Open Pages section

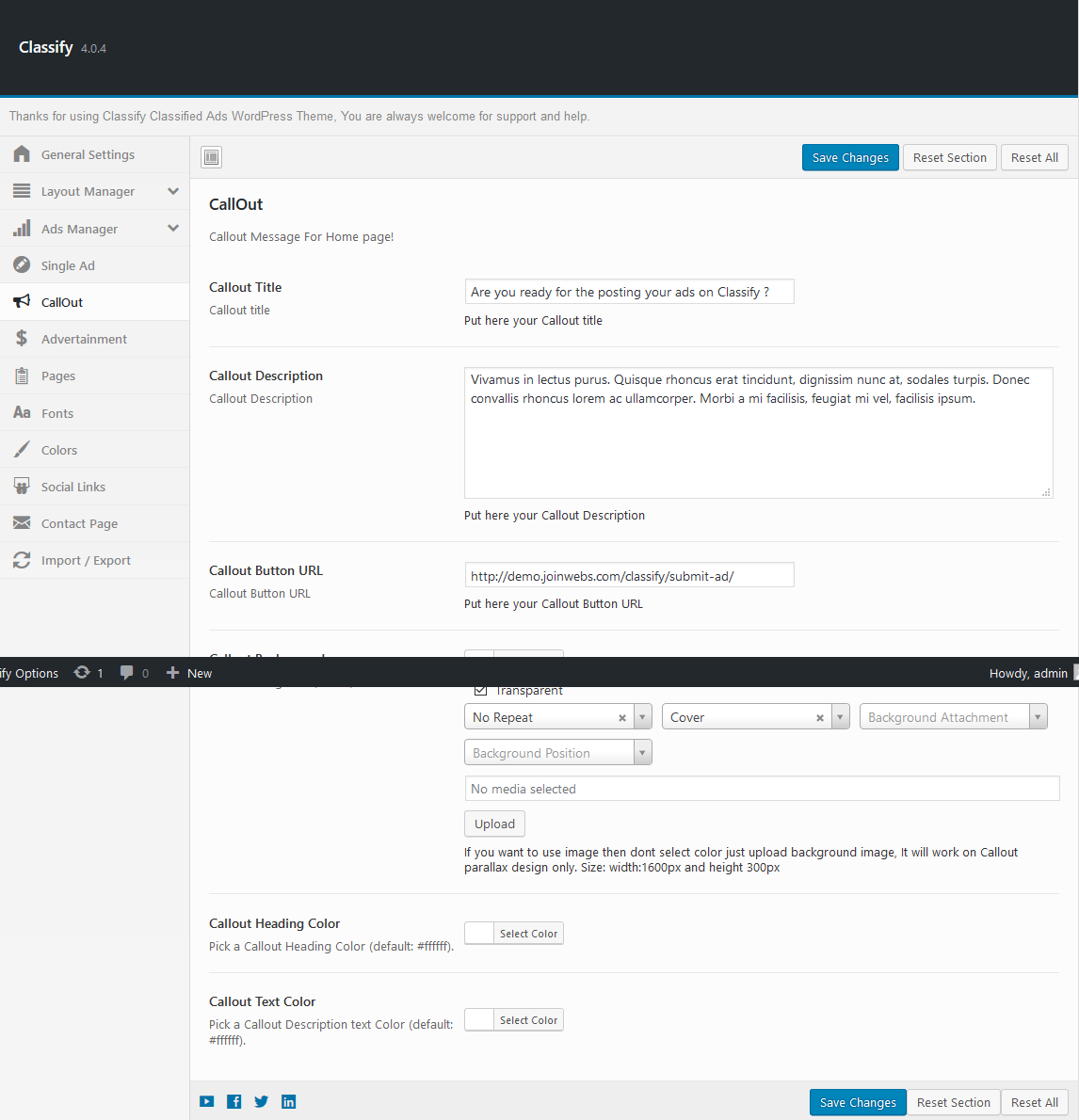pyautogui.click(x=94, y=376)
